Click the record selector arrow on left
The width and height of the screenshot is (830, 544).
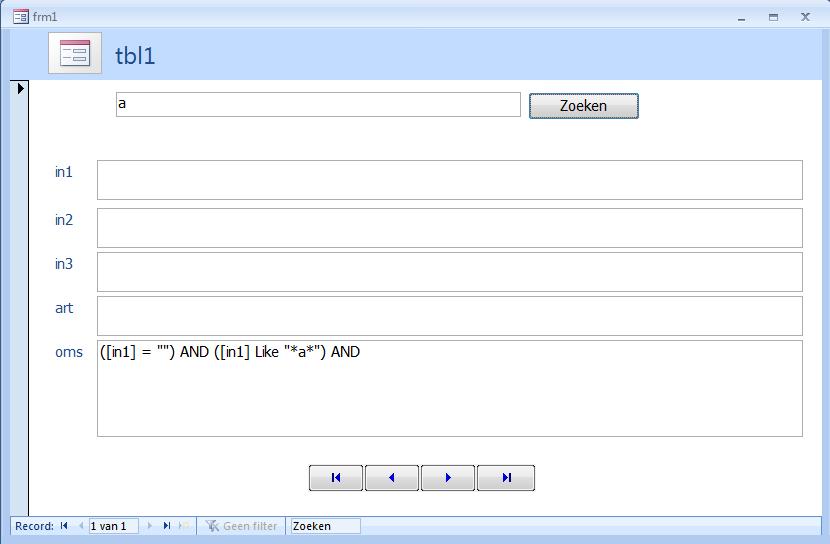[x=20, y=88]
